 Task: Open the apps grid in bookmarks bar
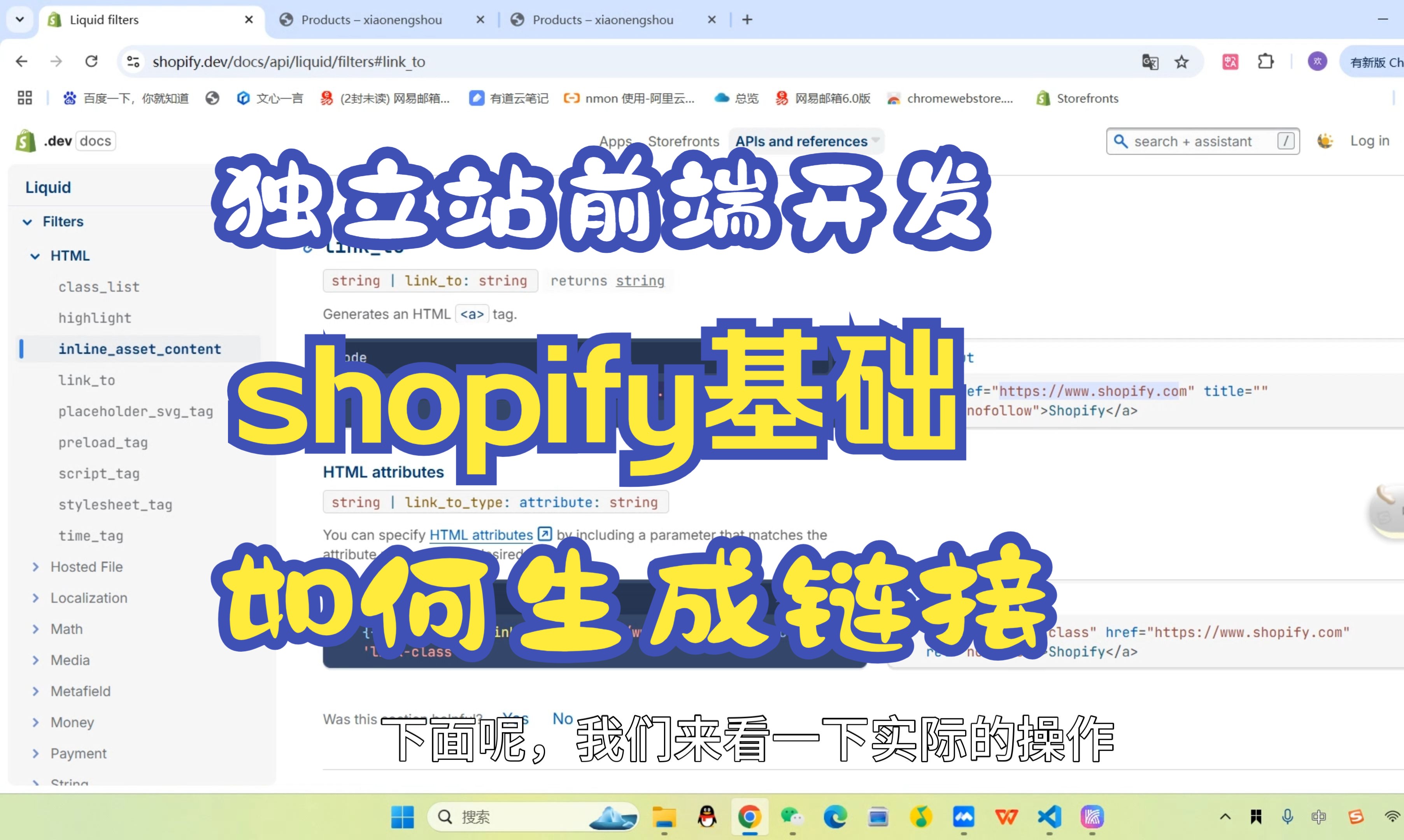coord(25,98)
